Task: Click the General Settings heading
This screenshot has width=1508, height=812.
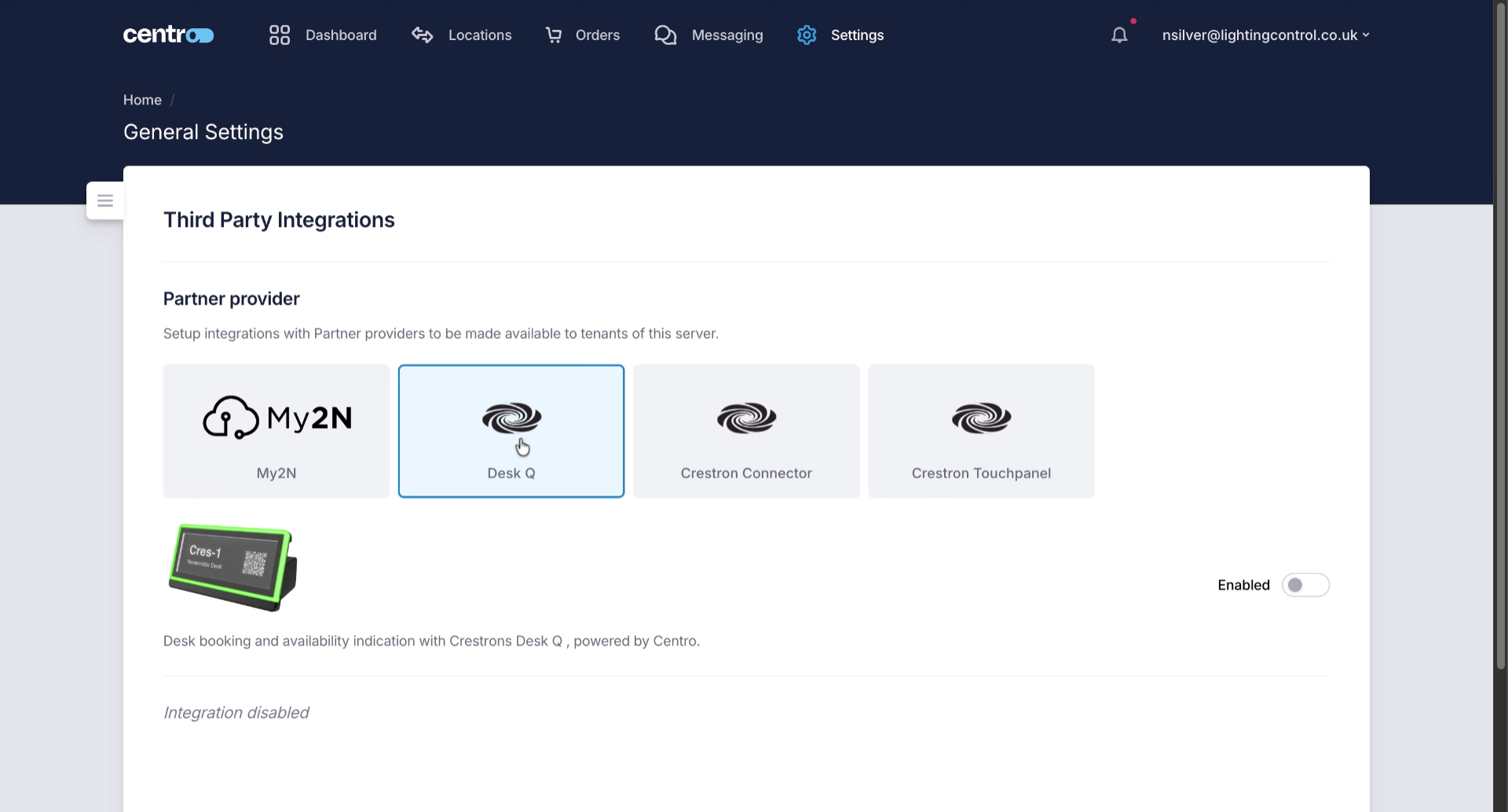Action: 203,131
